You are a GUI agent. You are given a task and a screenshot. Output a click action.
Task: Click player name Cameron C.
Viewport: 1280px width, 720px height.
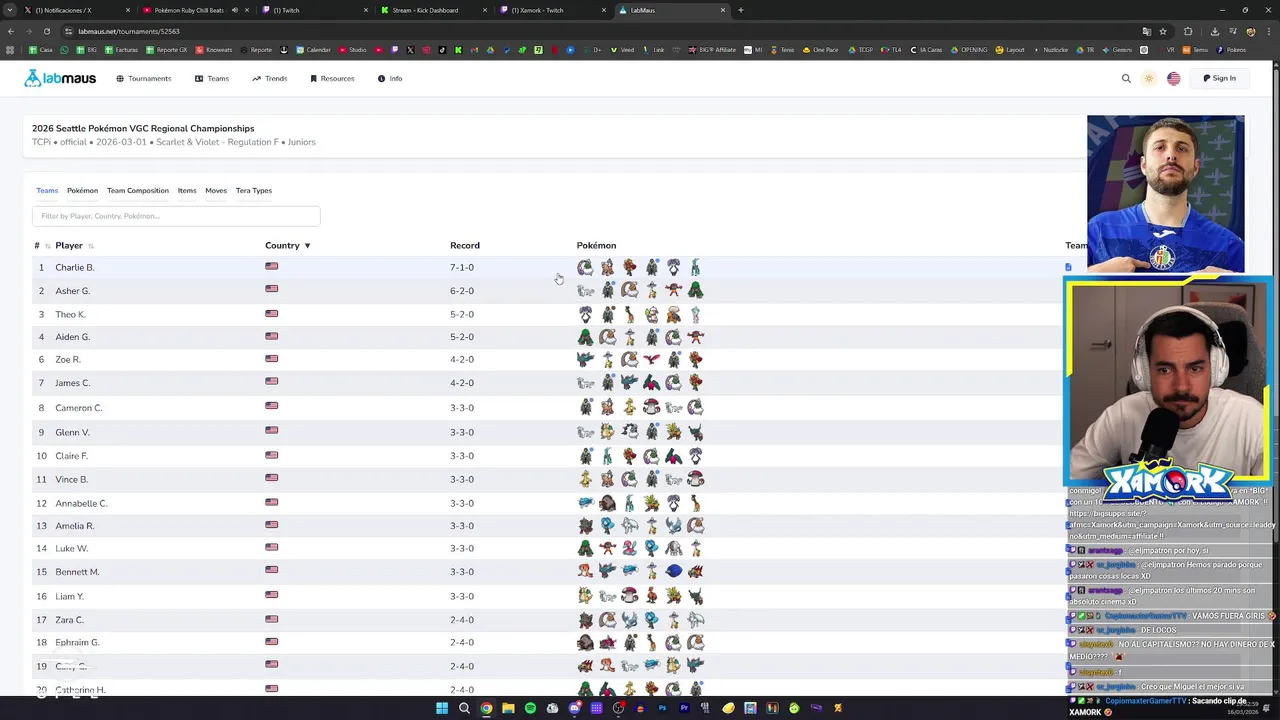tap(79, 408)
